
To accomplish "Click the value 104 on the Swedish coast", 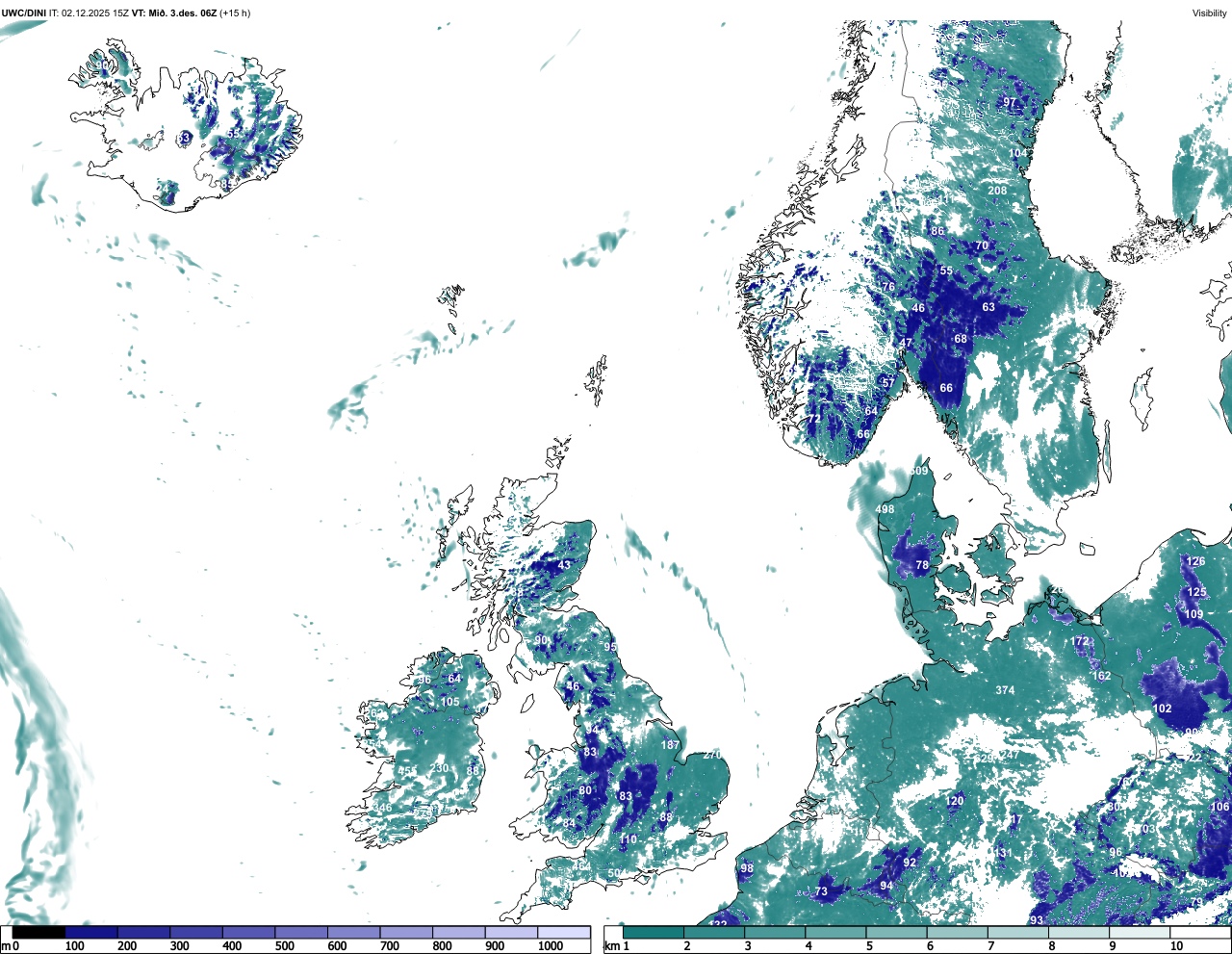I will point(1018,154).
